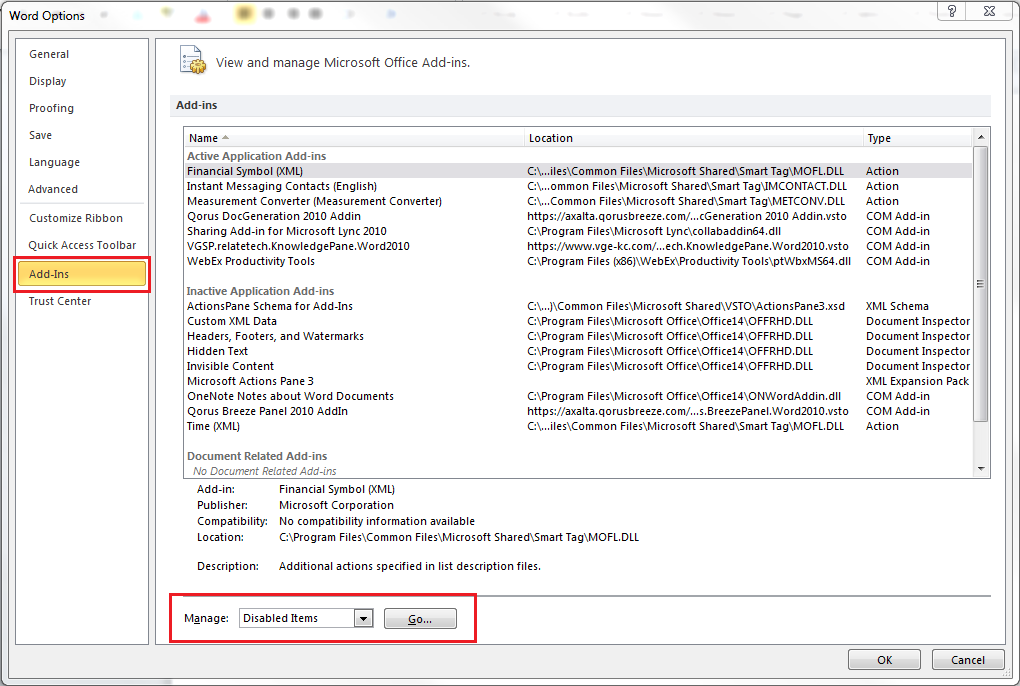1020x686 pixels.
Task: Select the Add-Ins category
Action: tap(82, 274)
